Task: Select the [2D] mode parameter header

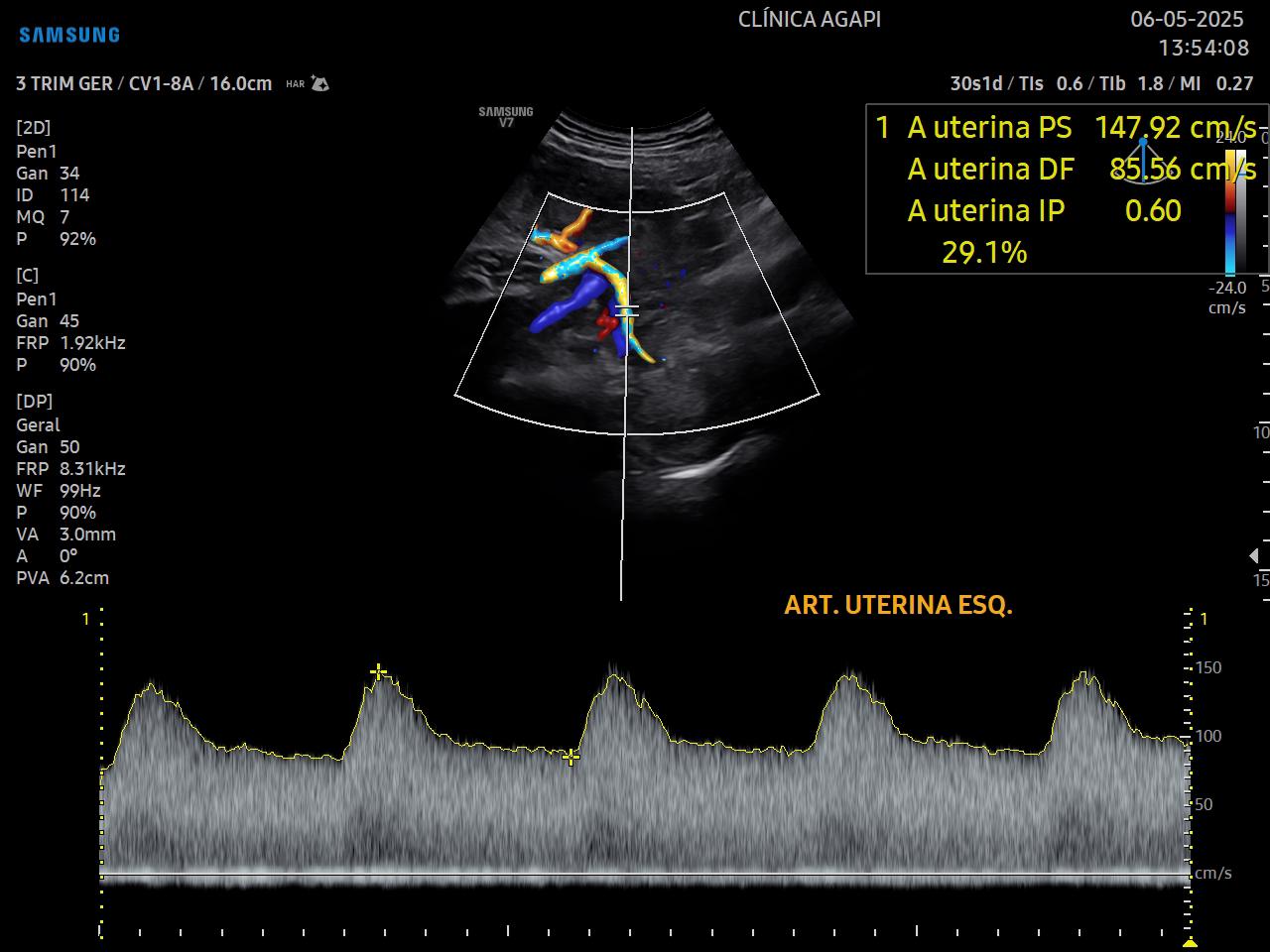Action: [34, 127]
